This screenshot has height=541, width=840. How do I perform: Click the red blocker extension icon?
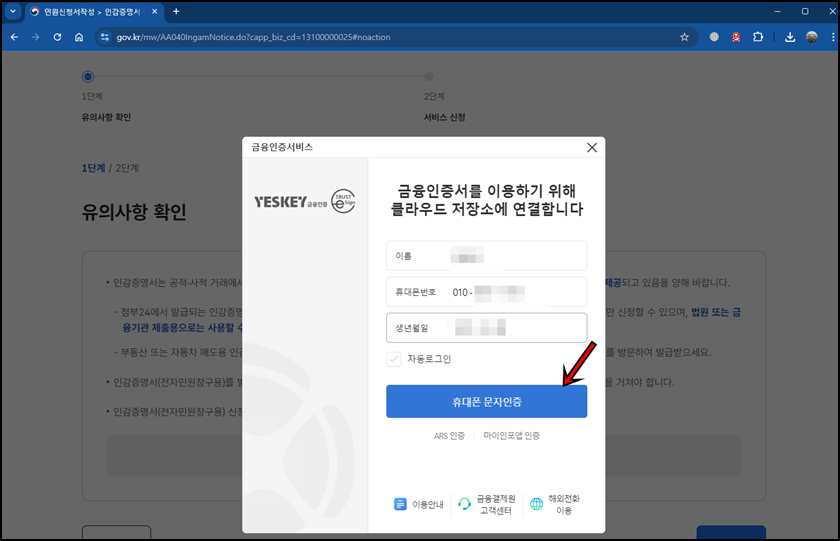(736, 37)
